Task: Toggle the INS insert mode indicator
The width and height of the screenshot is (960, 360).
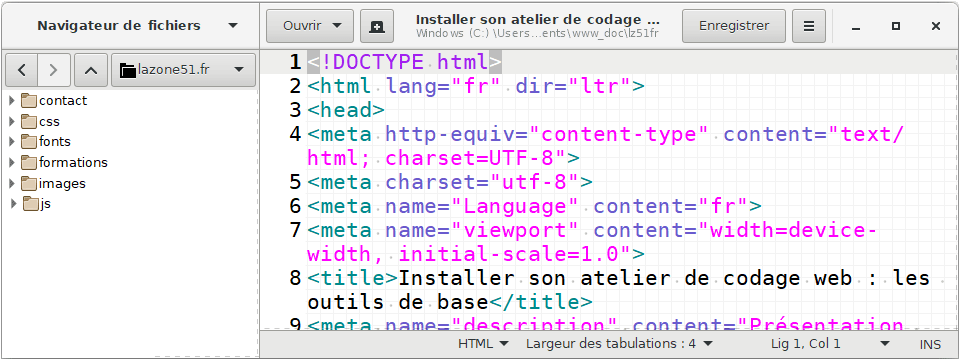Action: (x=930, y=345)
